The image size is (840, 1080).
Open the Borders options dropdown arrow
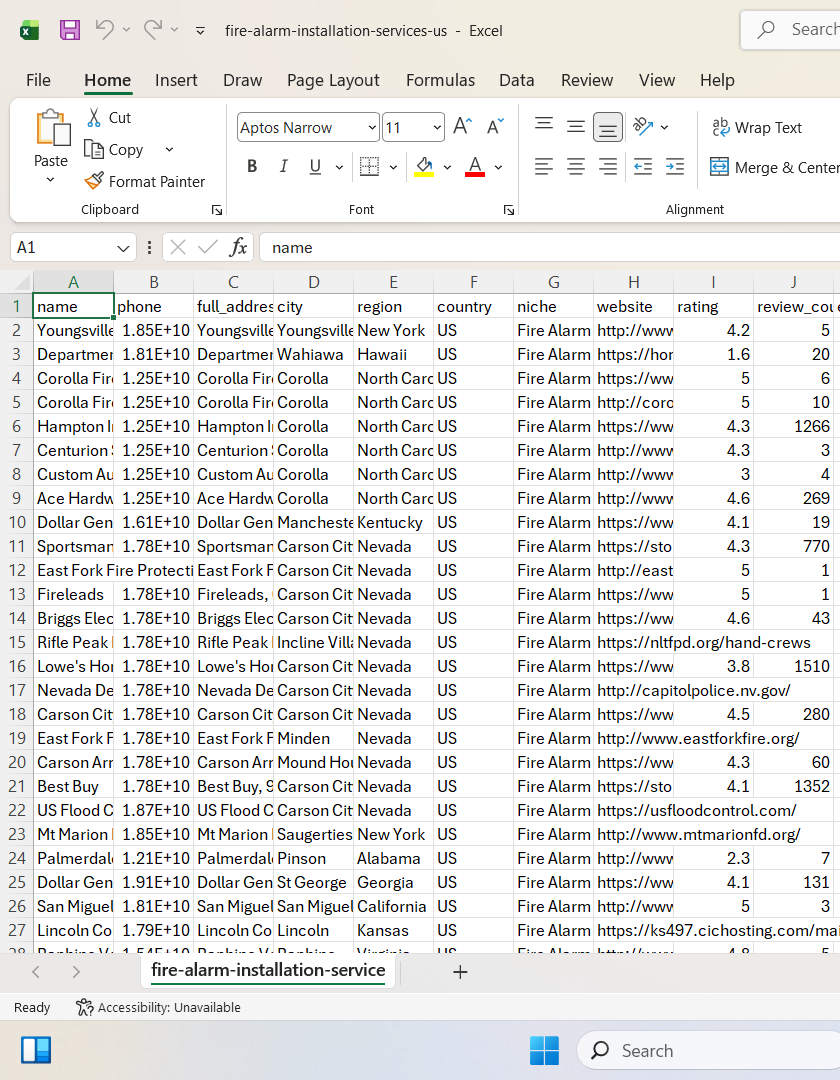pyautogui.click(x=393, y=167)
